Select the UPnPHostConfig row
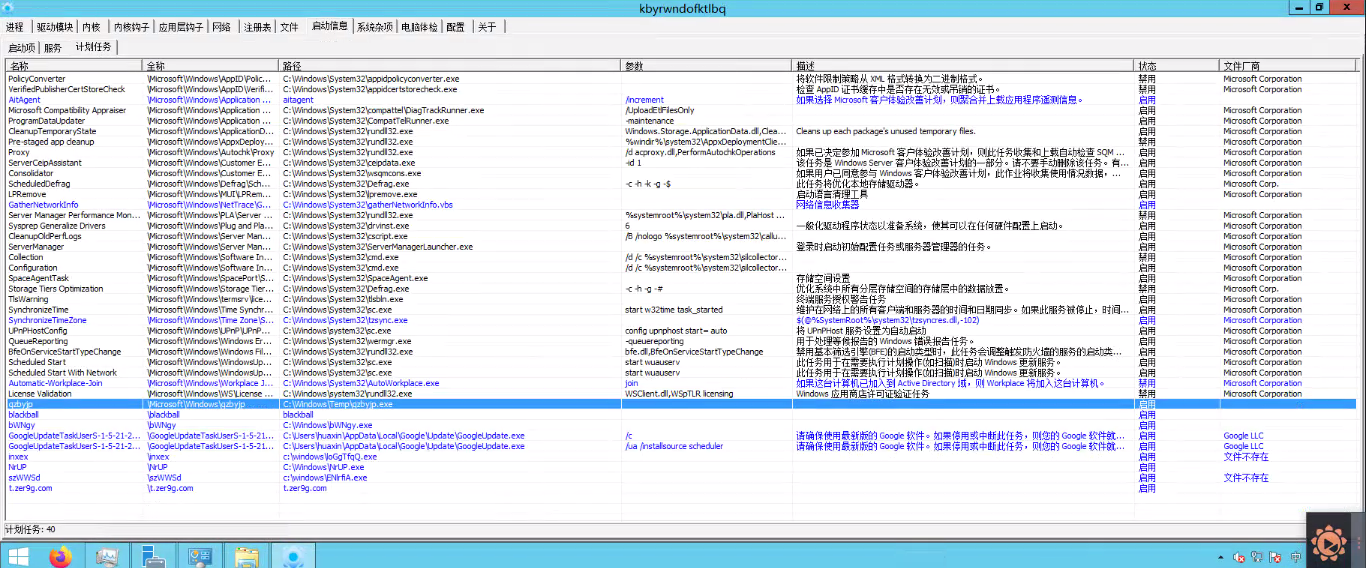Viewport: 1366px width, 568px height. tap(680, 331)
